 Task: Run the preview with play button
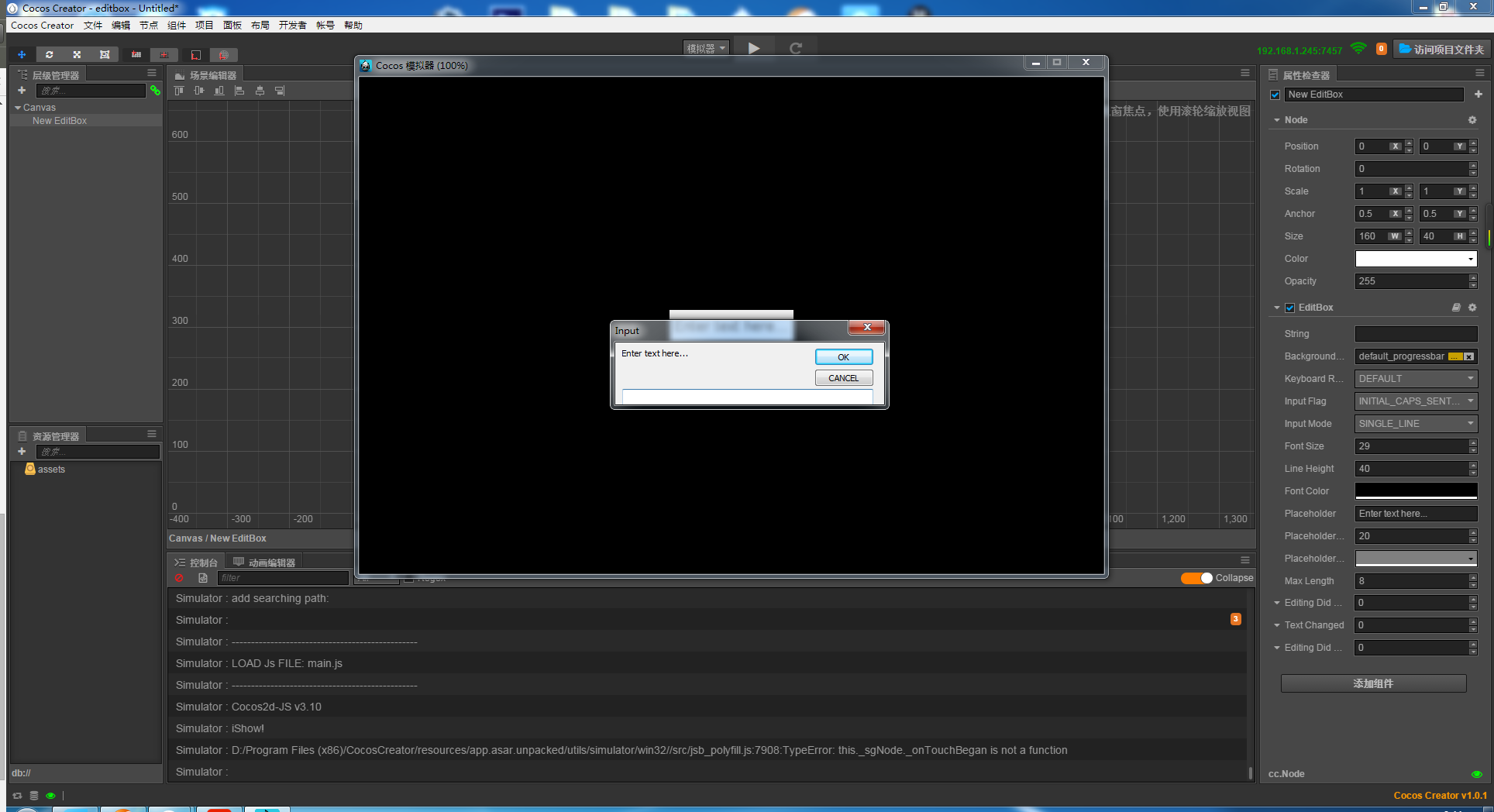pyautogui.click(x=753, y=48)
